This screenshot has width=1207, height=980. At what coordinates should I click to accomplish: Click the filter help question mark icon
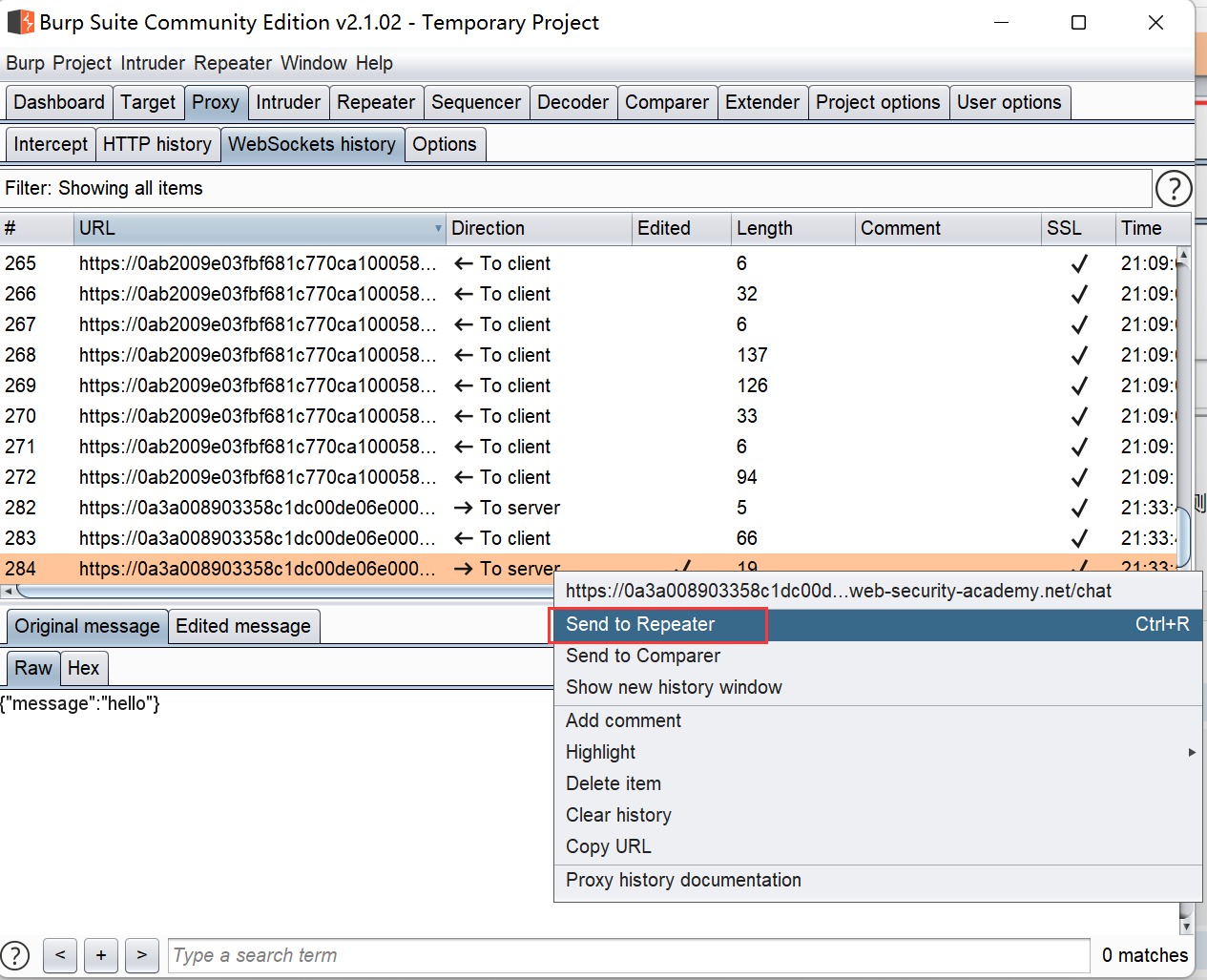click(x=1173, y=189)
